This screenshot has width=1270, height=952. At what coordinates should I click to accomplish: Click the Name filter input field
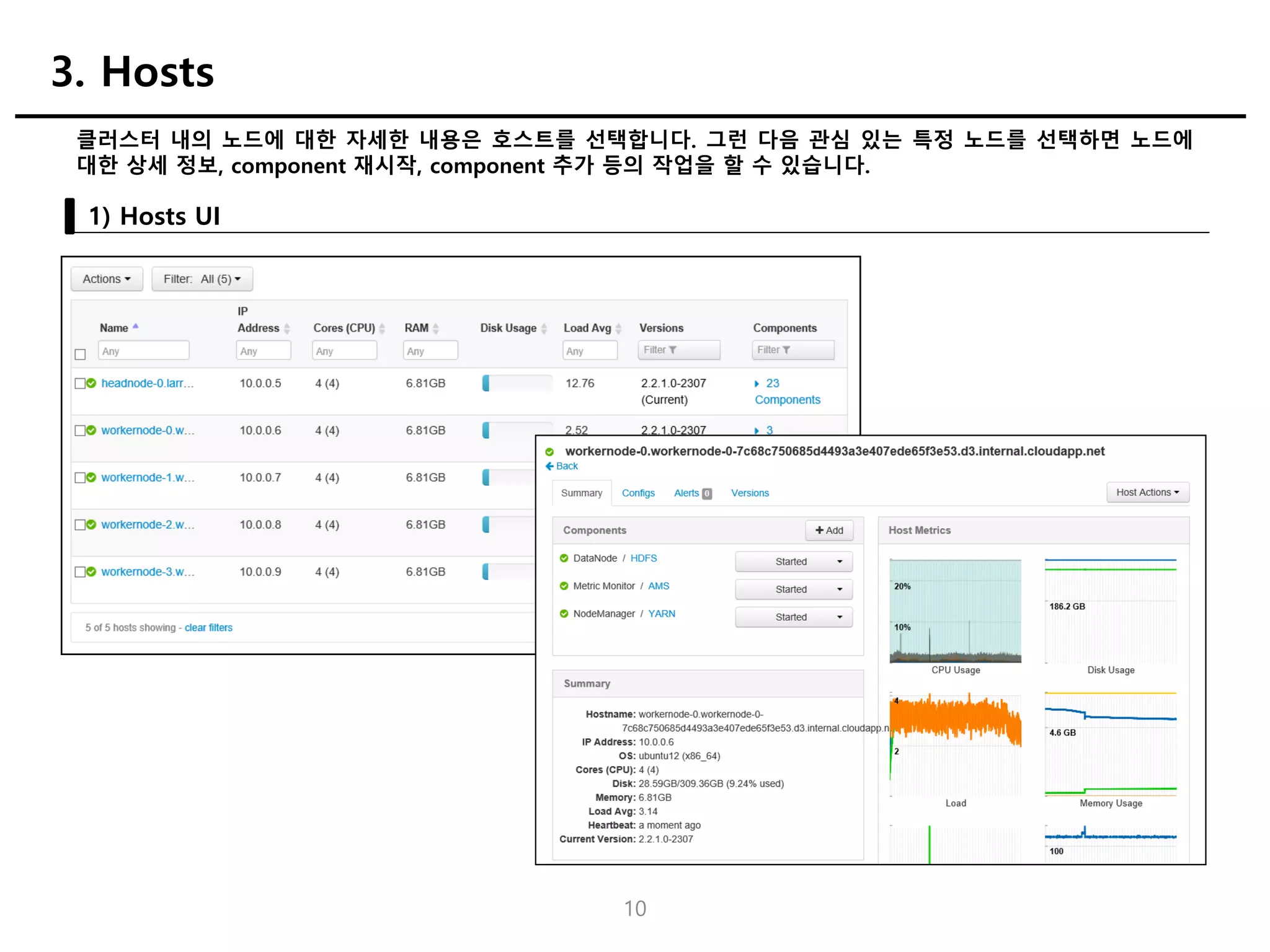(143, 351)
